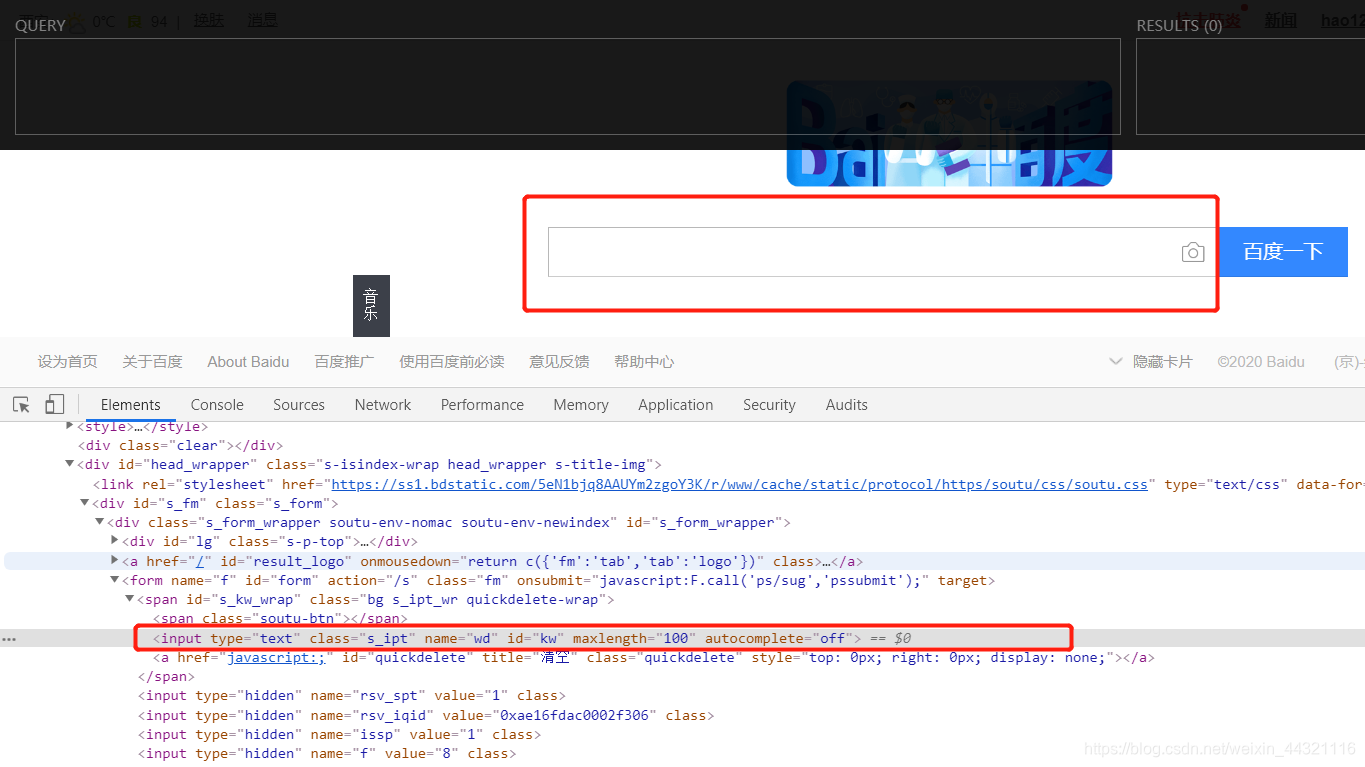Viewport: 1365px width, 767px height.
Task: Click the ©2020 Baidu text
Action: pos(1261,362)
